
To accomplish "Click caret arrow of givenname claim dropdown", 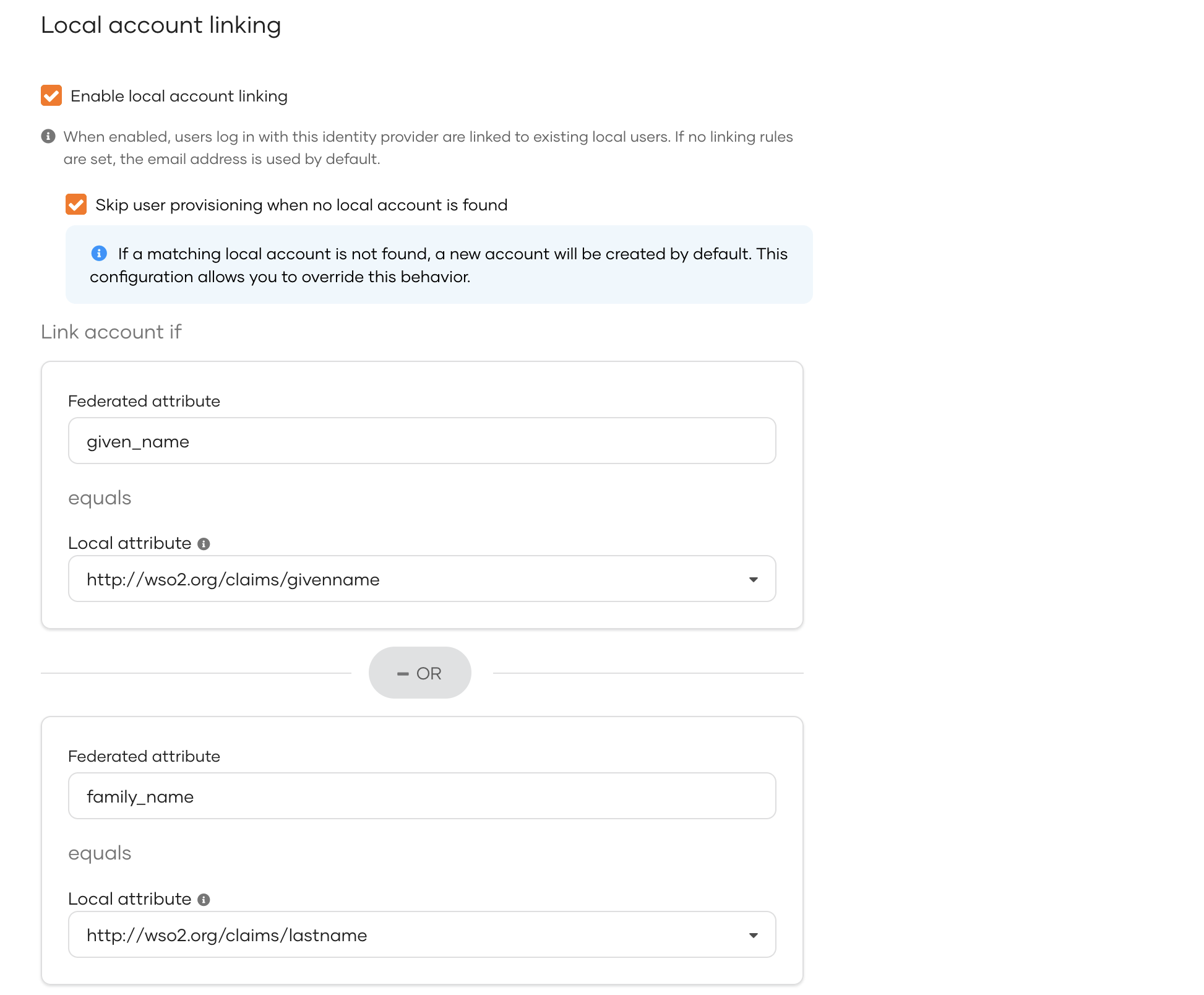I will point(753,580).
